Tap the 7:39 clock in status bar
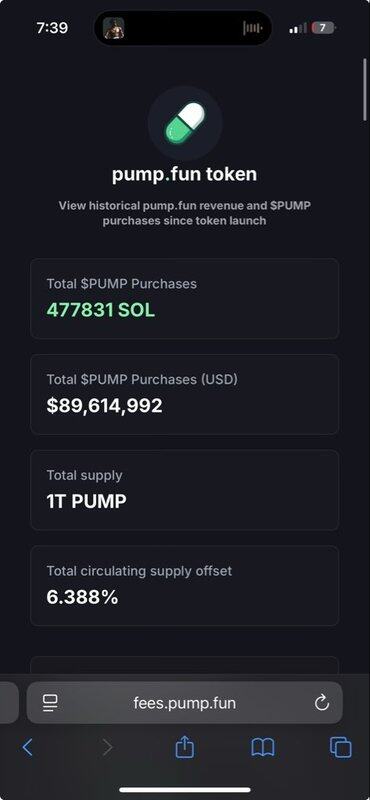 [x=52, y=28]
